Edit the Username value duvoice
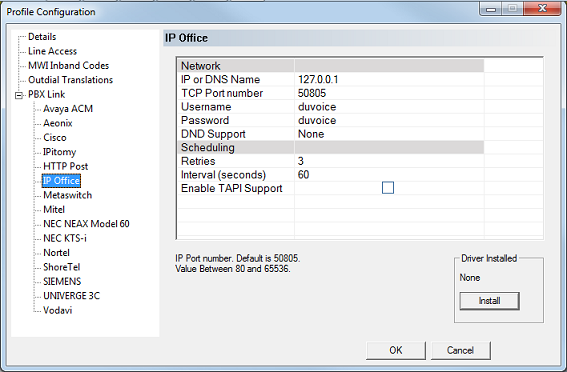 point(389,107)
